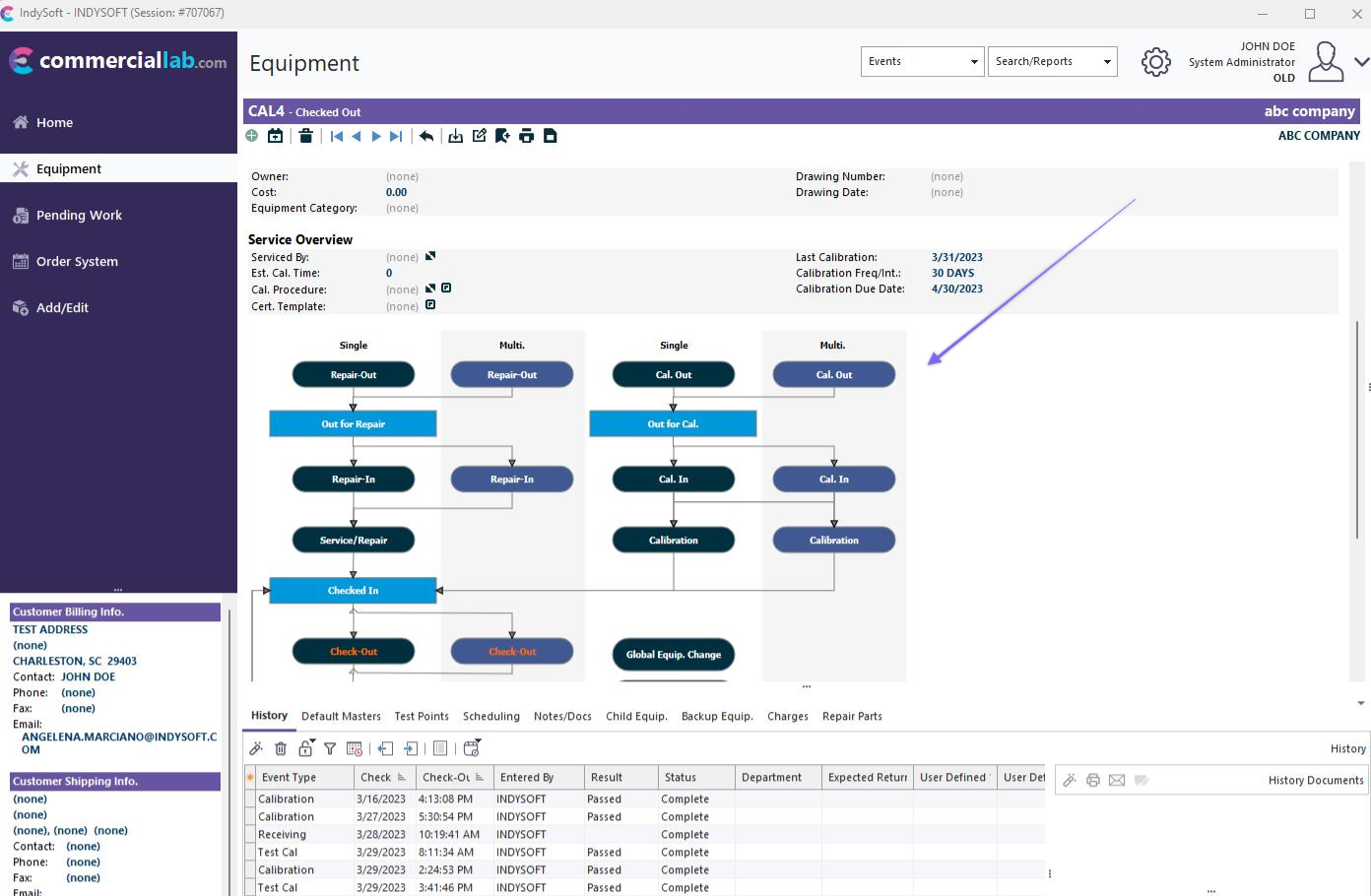Save the equipment record with the disk icon

click(x=551, y=136)
